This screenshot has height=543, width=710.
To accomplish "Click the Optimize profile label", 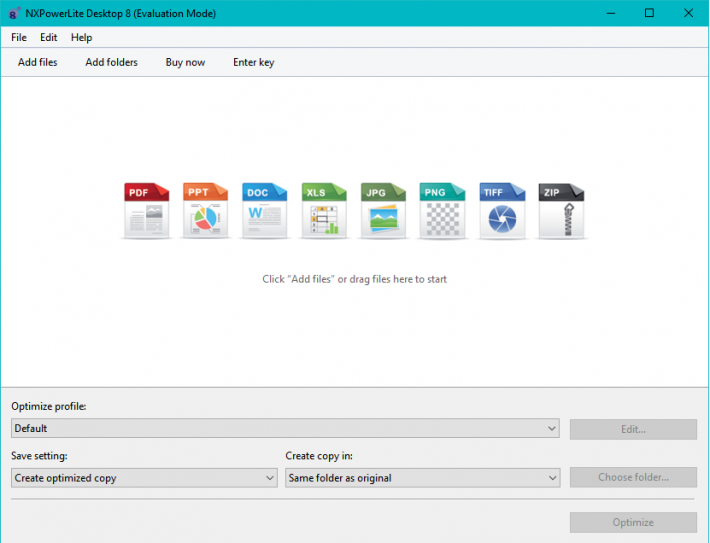I will [x=49, y=406].
